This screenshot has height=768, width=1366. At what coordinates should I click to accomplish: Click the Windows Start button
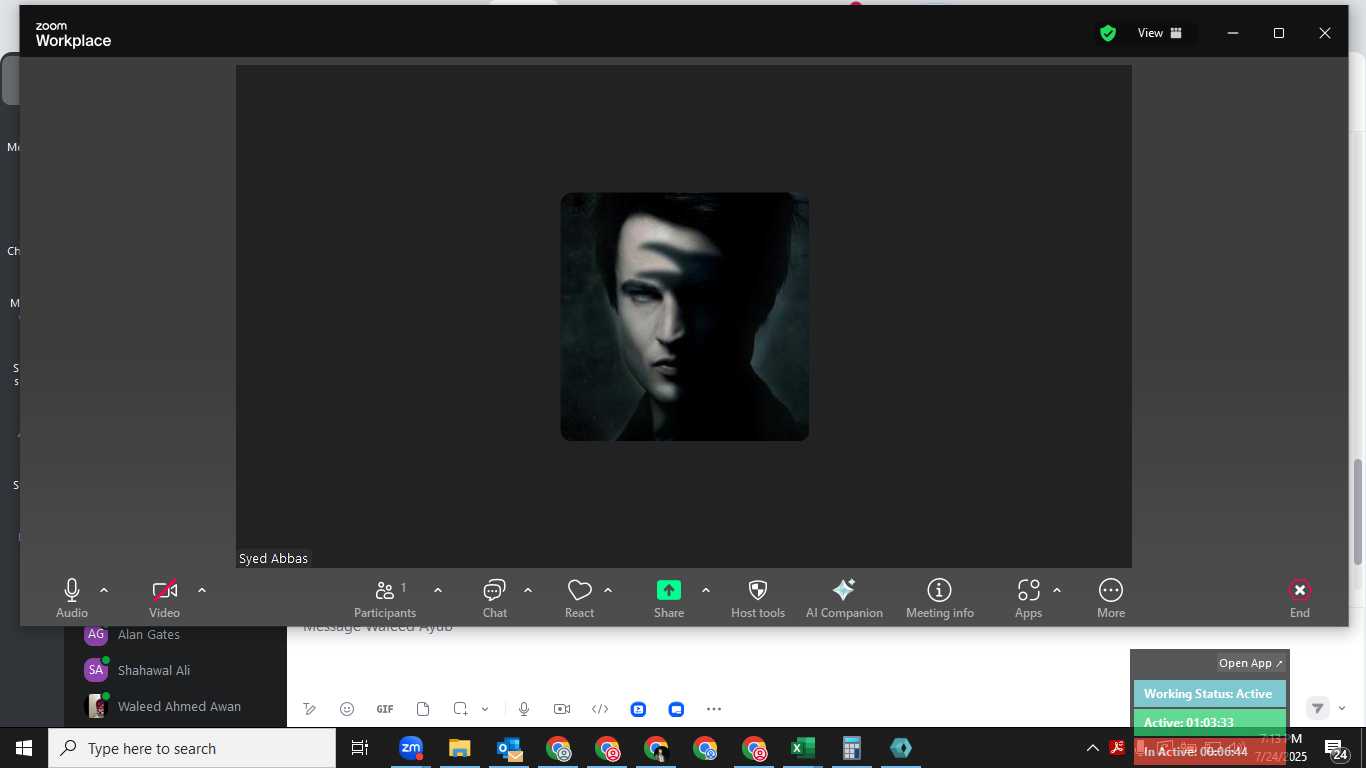24,748
